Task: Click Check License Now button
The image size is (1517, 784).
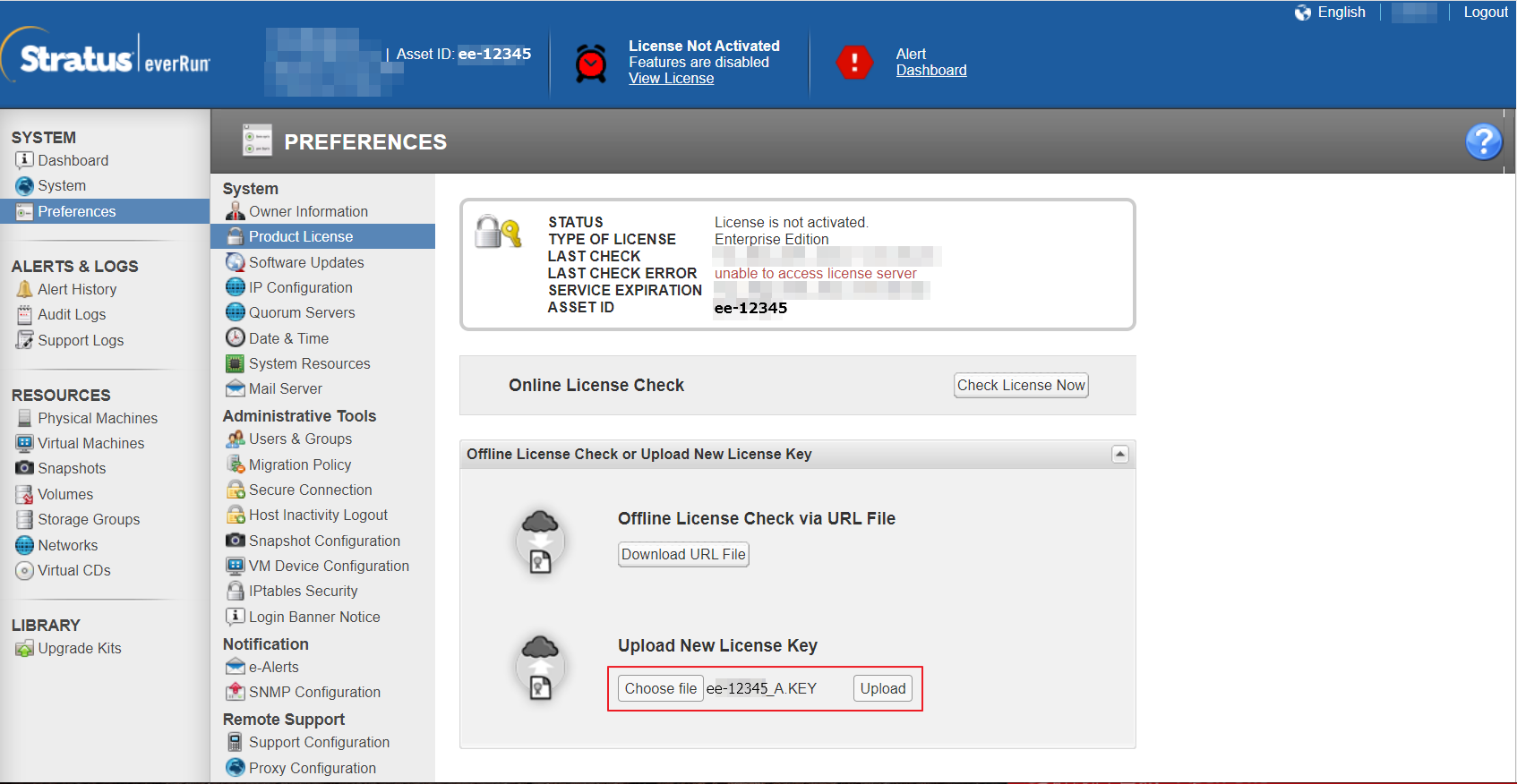Action: click(1021, 385)
